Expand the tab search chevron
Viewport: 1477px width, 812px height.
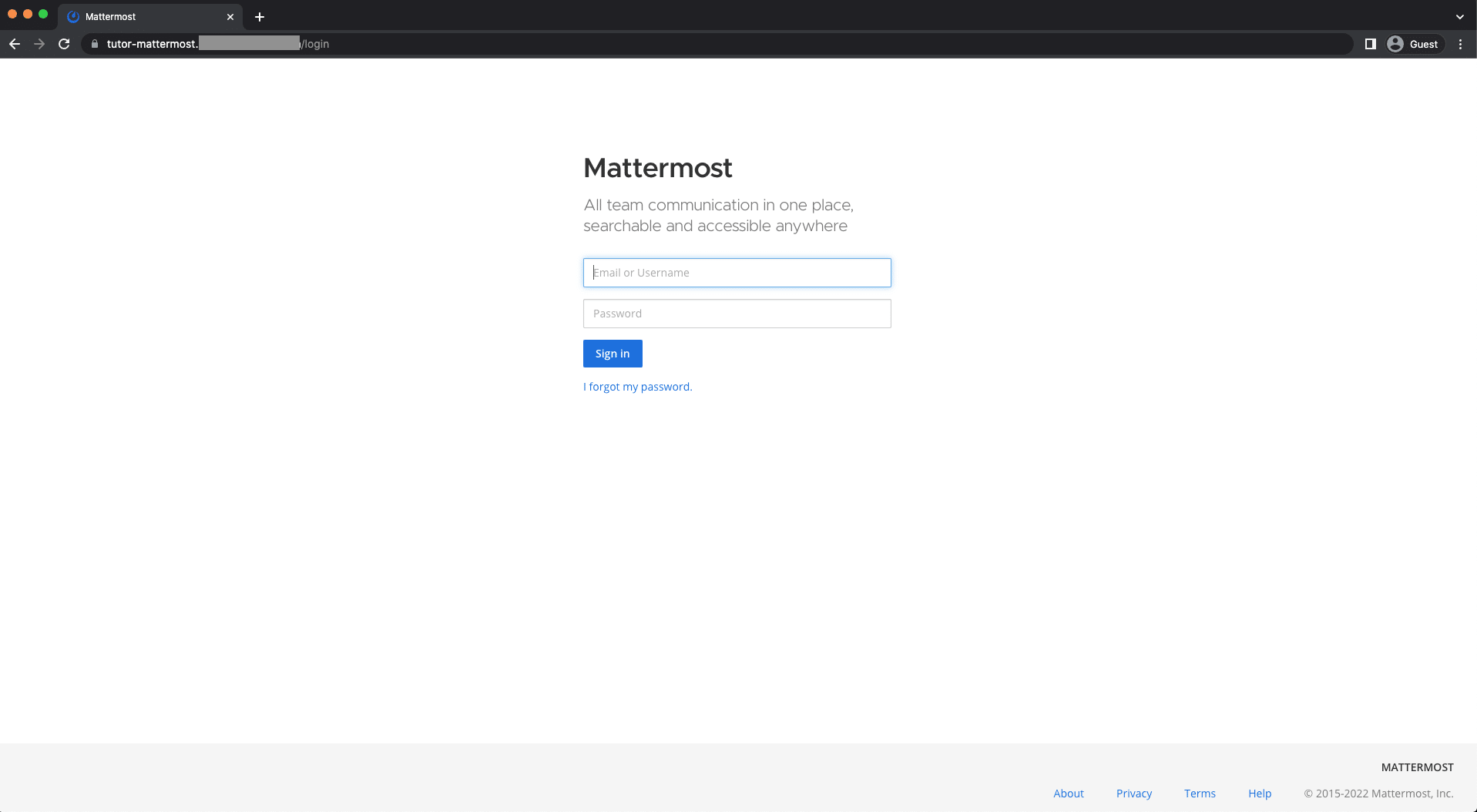point(1459,16)
